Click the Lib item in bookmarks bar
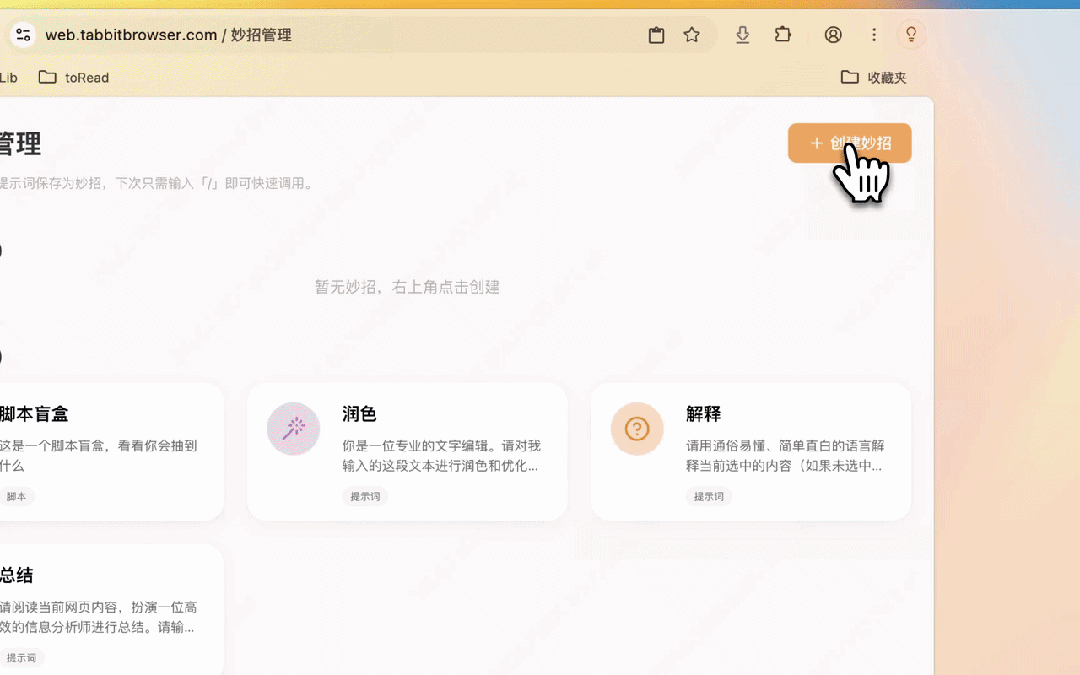 (x=9, y=77)
